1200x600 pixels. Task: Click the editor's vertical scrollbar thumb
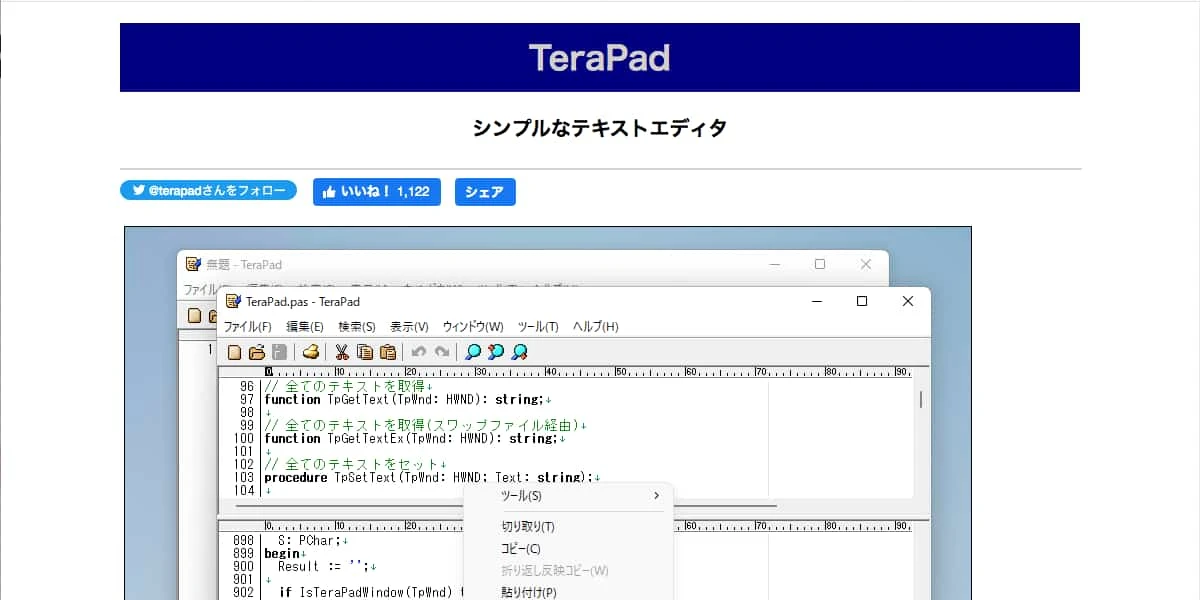pyautogui.click(x=920, y=400)
